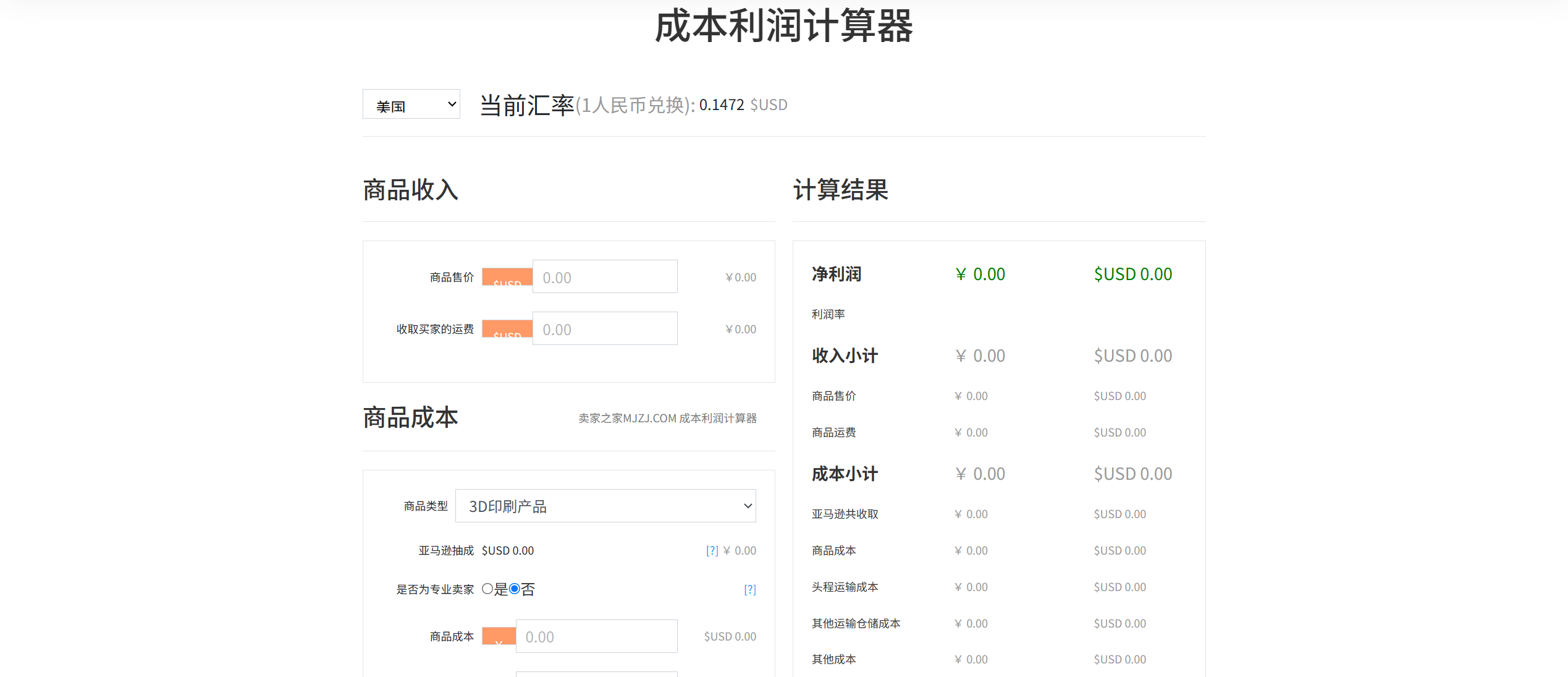Click the 商品成本 section heading

point(411,418)
